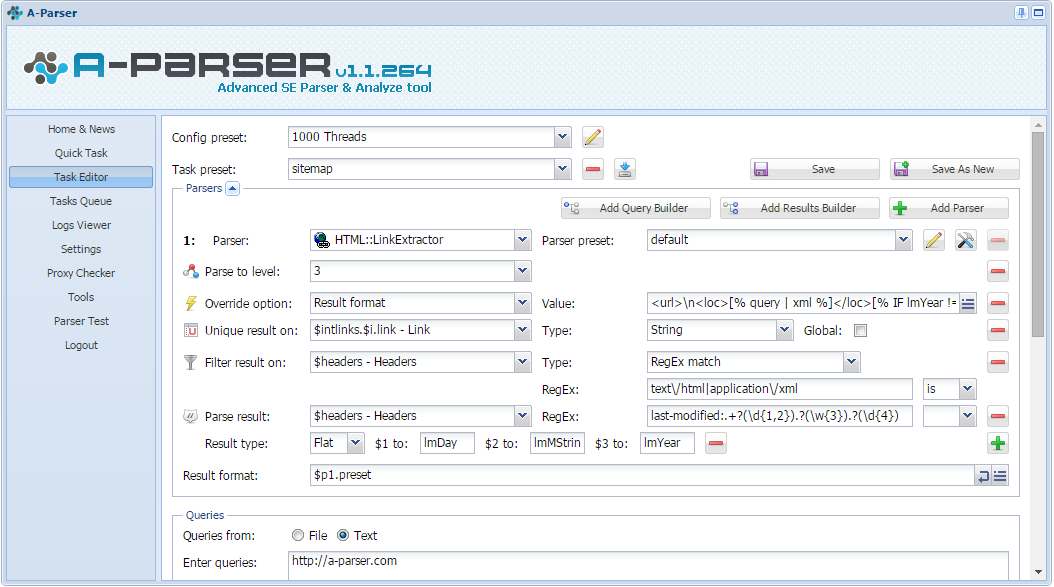This screenshot has height=587, width=1054.
Task: Click the Save As New button
Action: coord(955,169)
